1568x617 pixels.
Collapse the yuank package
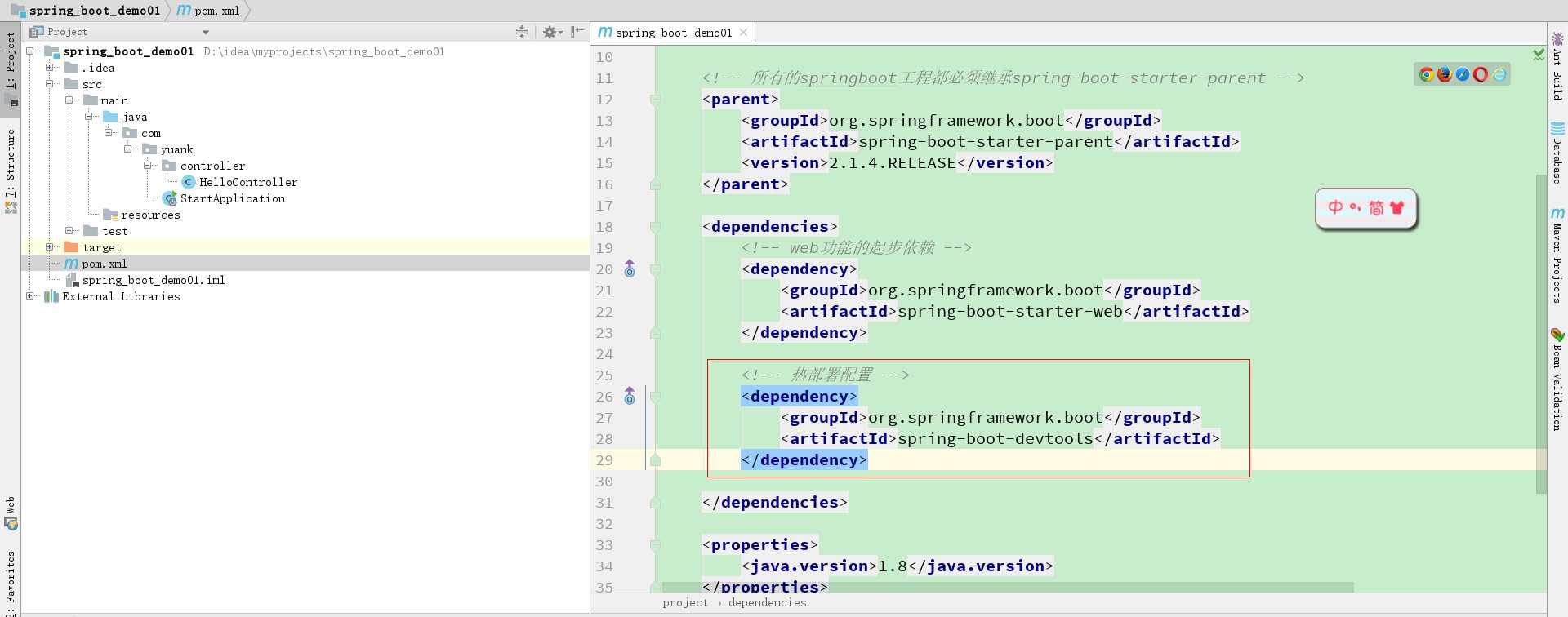[128, 149]
